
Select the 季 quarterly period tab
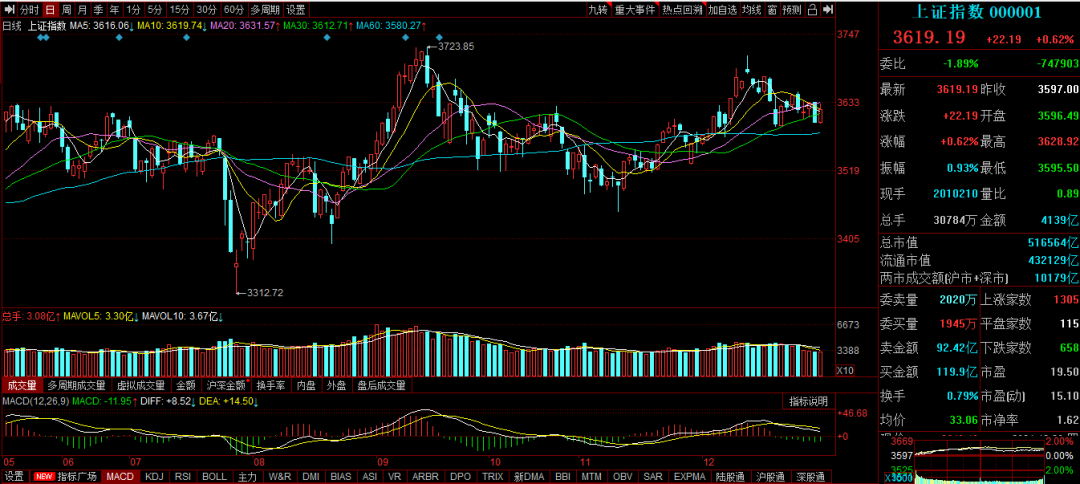click(x=98, y=10)
